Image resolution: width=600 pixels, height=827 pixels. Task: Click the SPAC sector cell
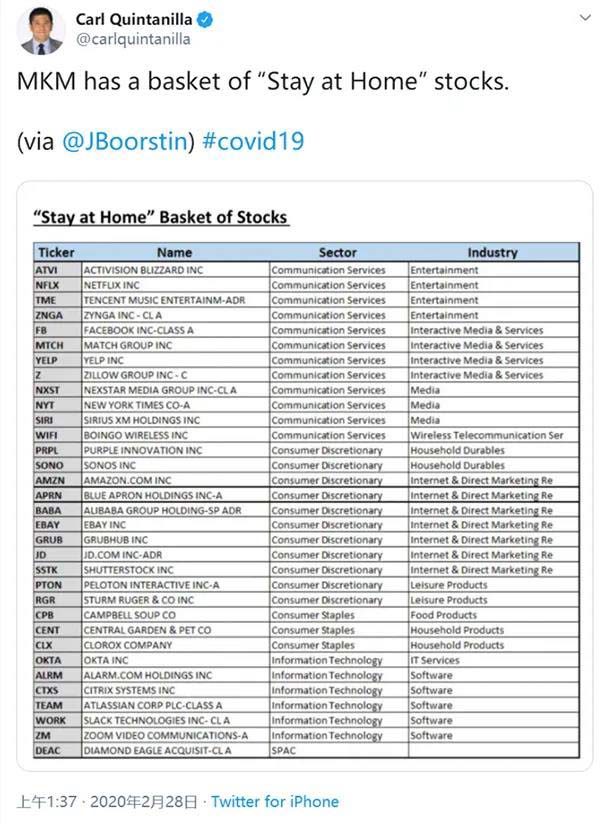285,750
